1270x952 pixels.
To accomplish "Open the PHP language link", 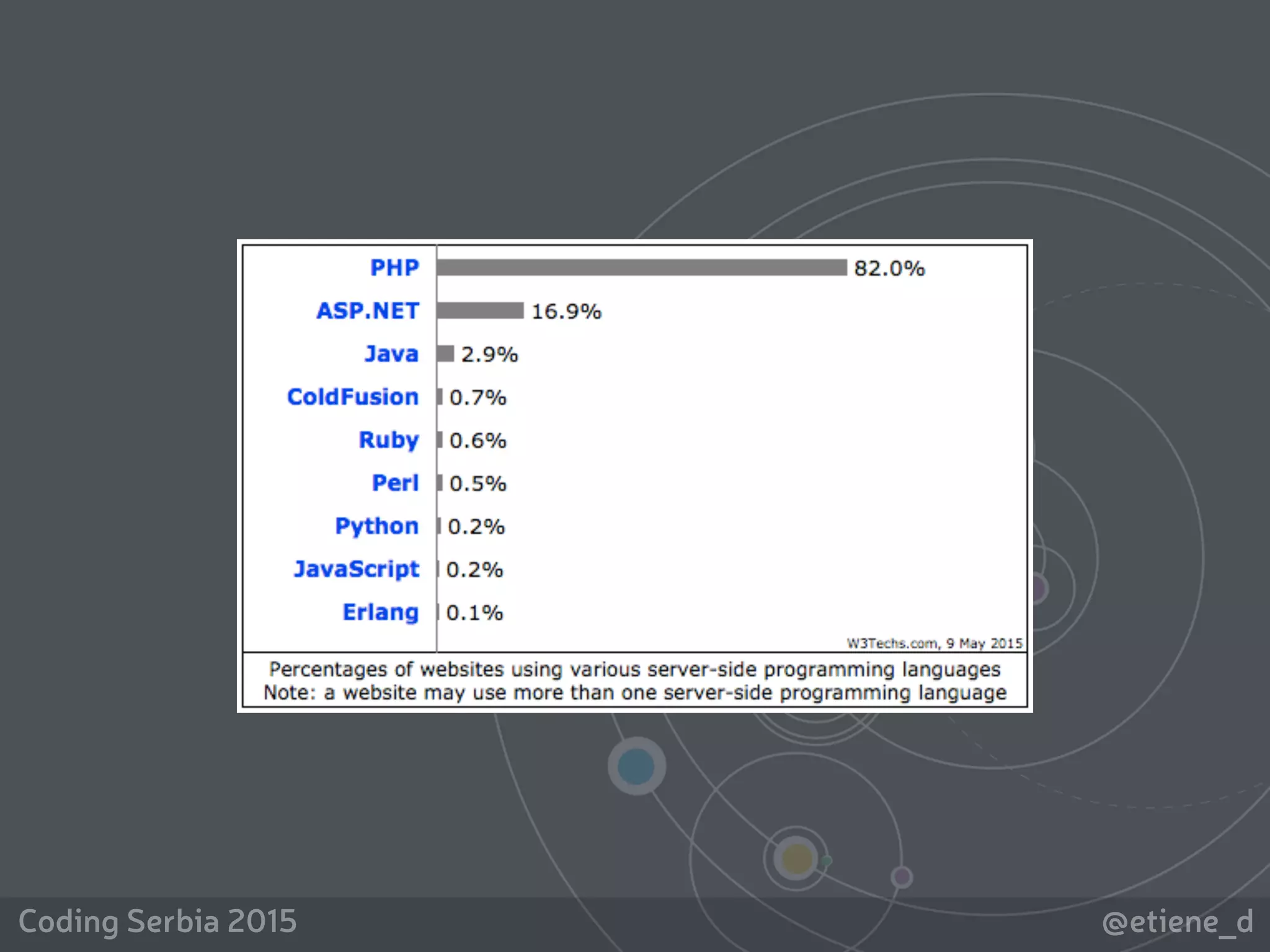I will [394, 268].
